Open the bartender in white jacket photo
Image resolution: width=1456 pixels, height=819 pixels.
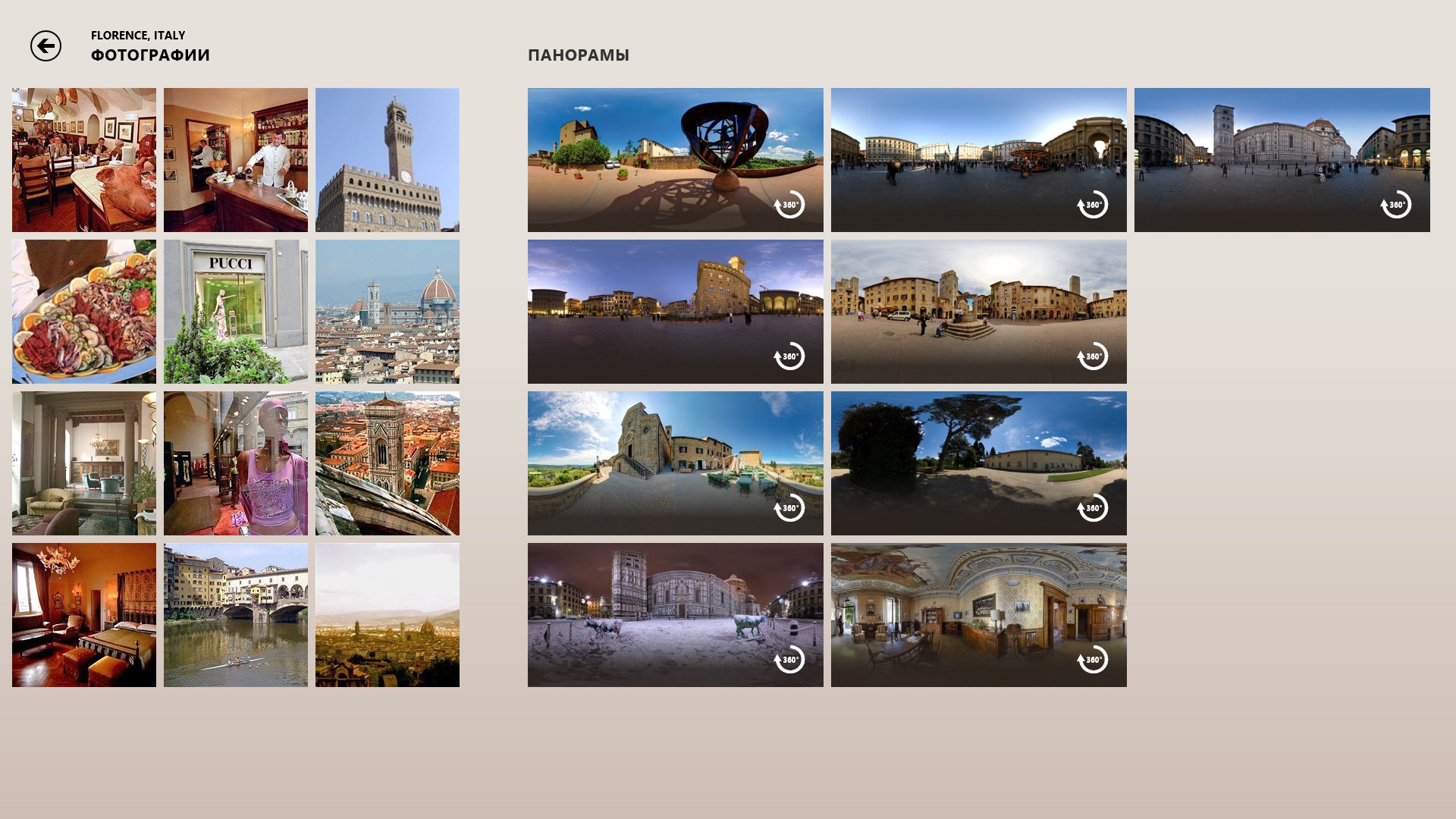click(x=236, y=160)
